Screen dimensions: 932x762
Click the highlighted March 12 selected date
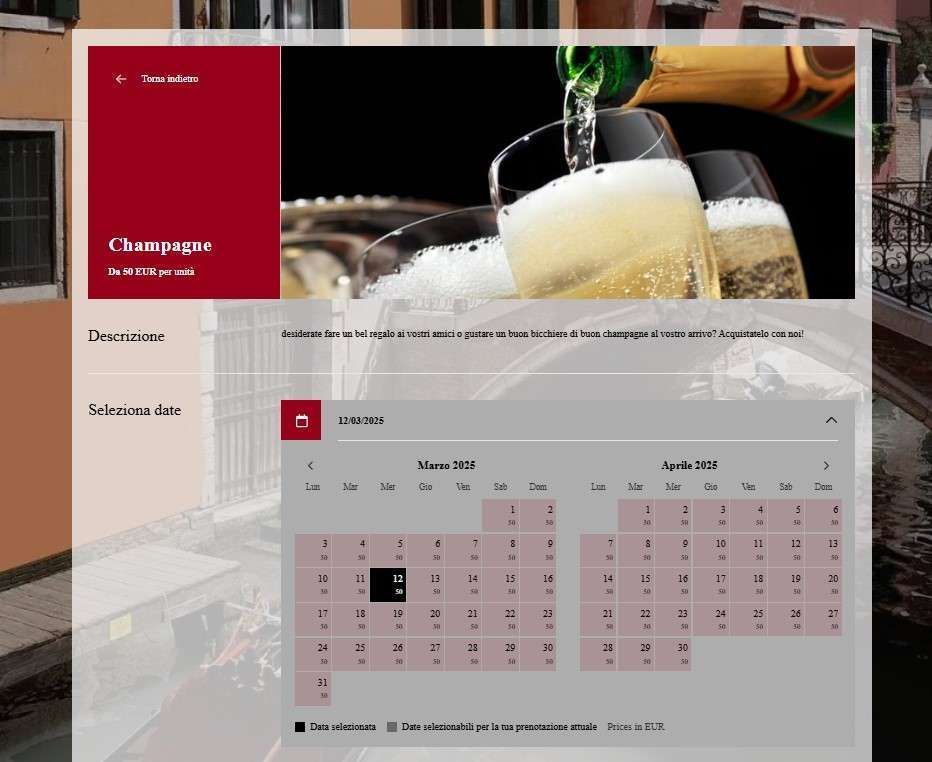(386, 583)
